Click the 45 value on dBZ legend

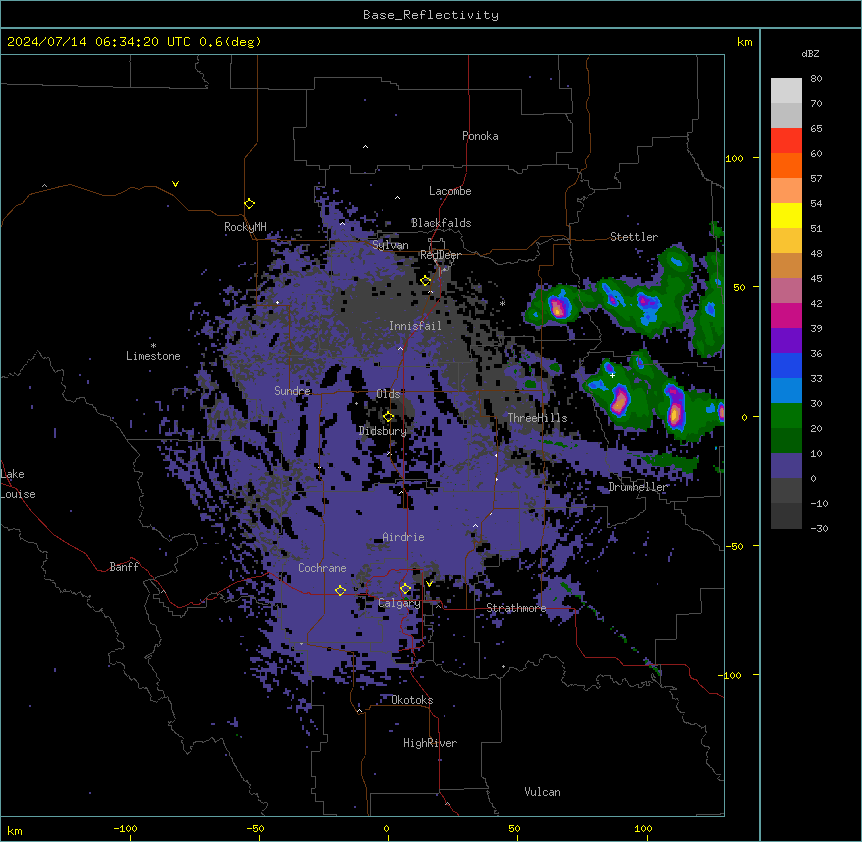tap(816, 279)
